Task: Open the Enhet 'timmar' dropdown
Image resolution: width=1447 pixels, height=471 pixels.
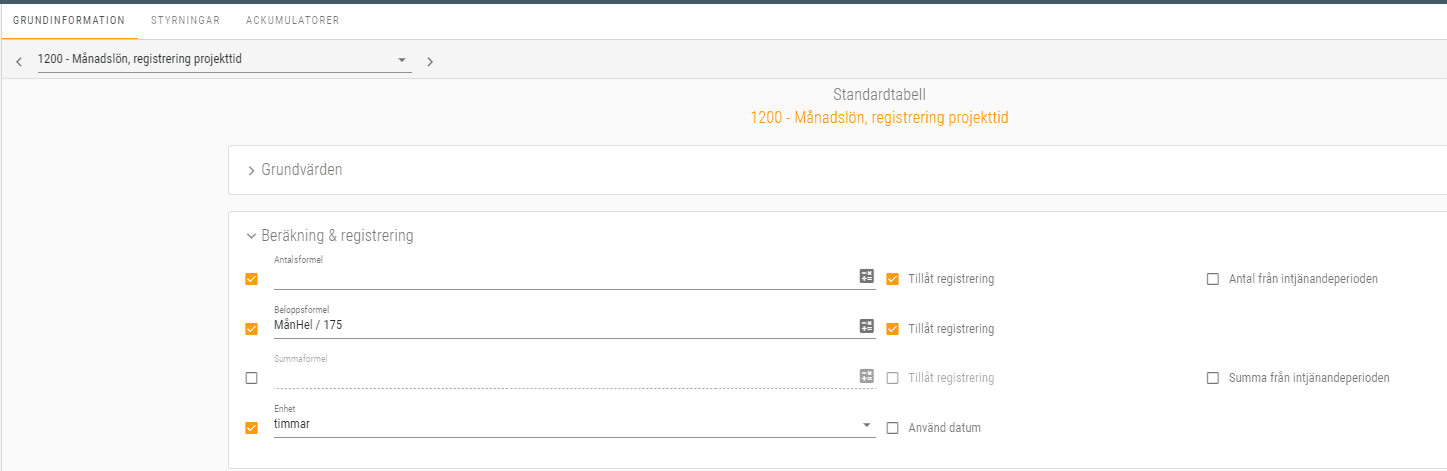Action: [x=866, y=425]
